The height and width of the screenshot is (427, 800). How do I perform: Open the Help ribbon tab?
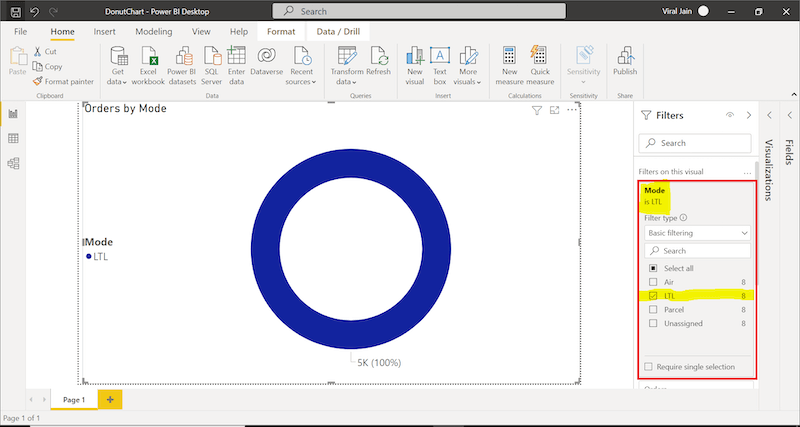[x=239, y=32]
